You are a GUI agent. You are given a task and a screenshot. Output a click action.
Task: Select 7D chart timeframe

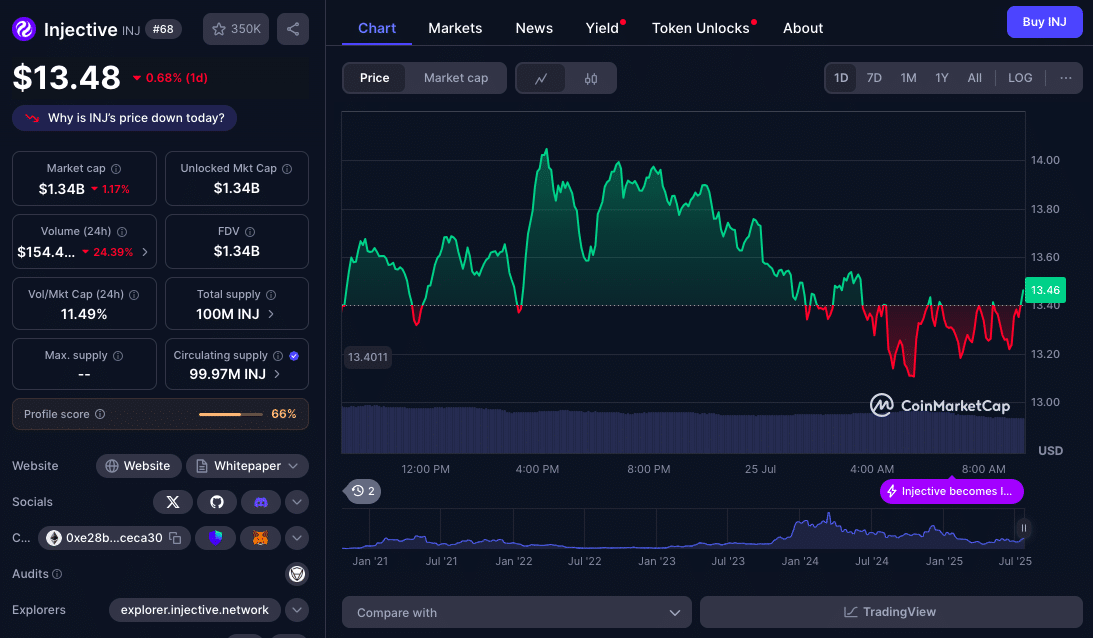coord(874,78)
